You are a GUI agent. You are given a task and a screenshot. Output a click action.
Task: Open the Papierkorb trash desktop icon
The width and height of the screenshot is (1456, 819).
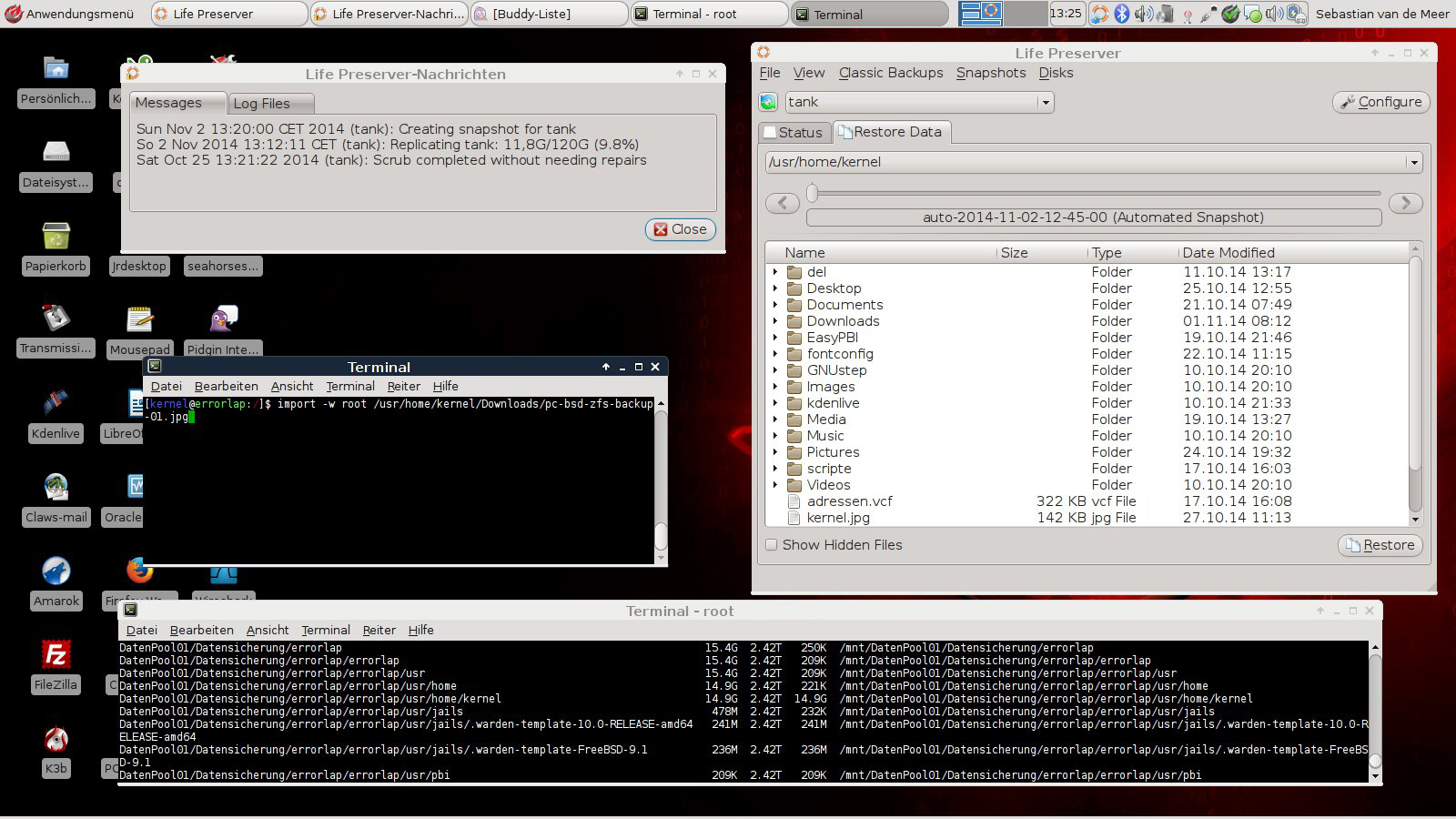(56, 236)
